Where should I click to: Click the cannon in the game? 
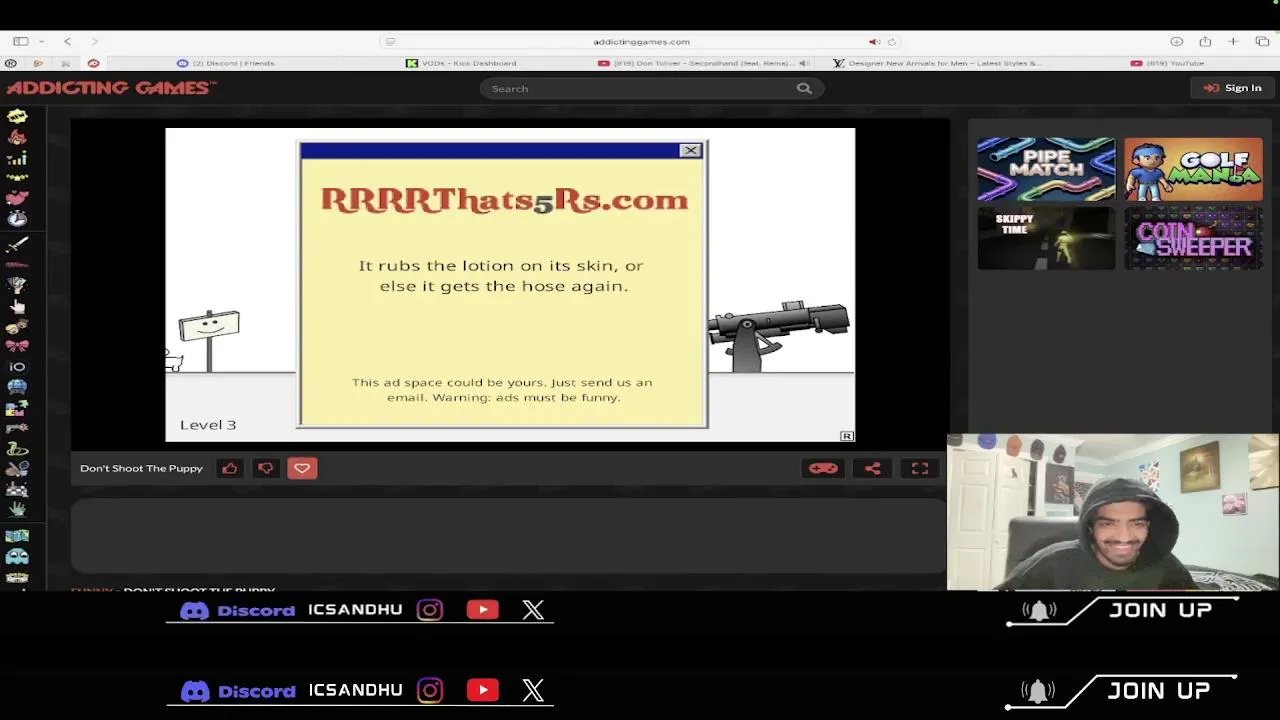[779, 335]
